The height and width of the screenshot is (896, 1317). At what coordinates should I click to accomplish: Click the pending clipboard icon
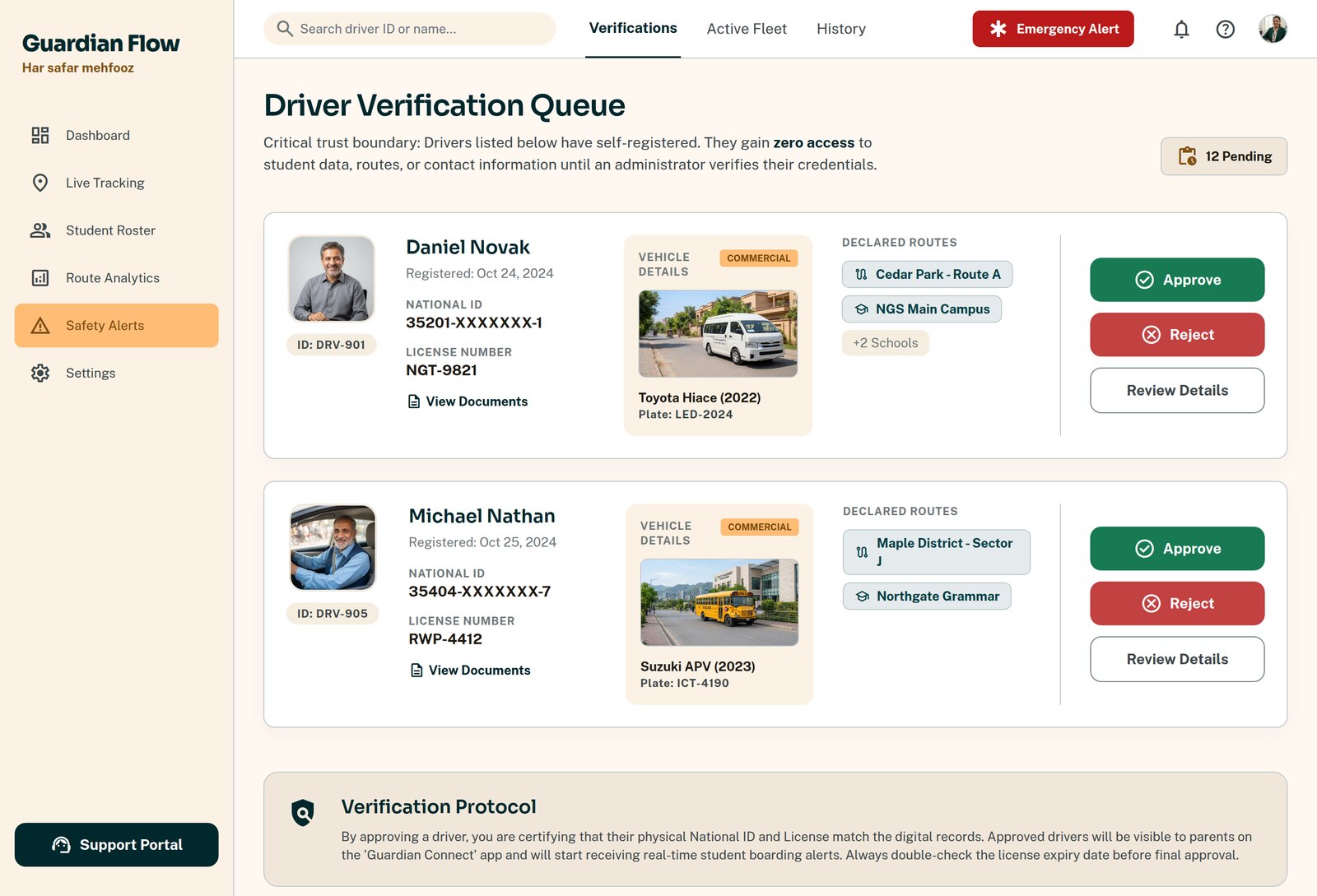1187,156
